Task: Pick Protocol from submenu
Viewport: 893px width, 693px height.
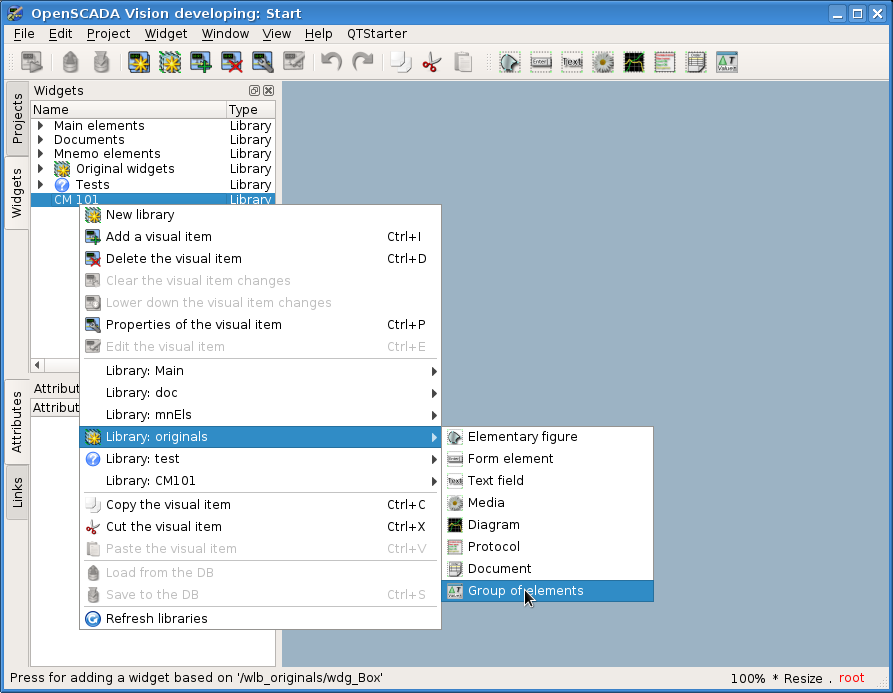Action: [x=548, y=547]
